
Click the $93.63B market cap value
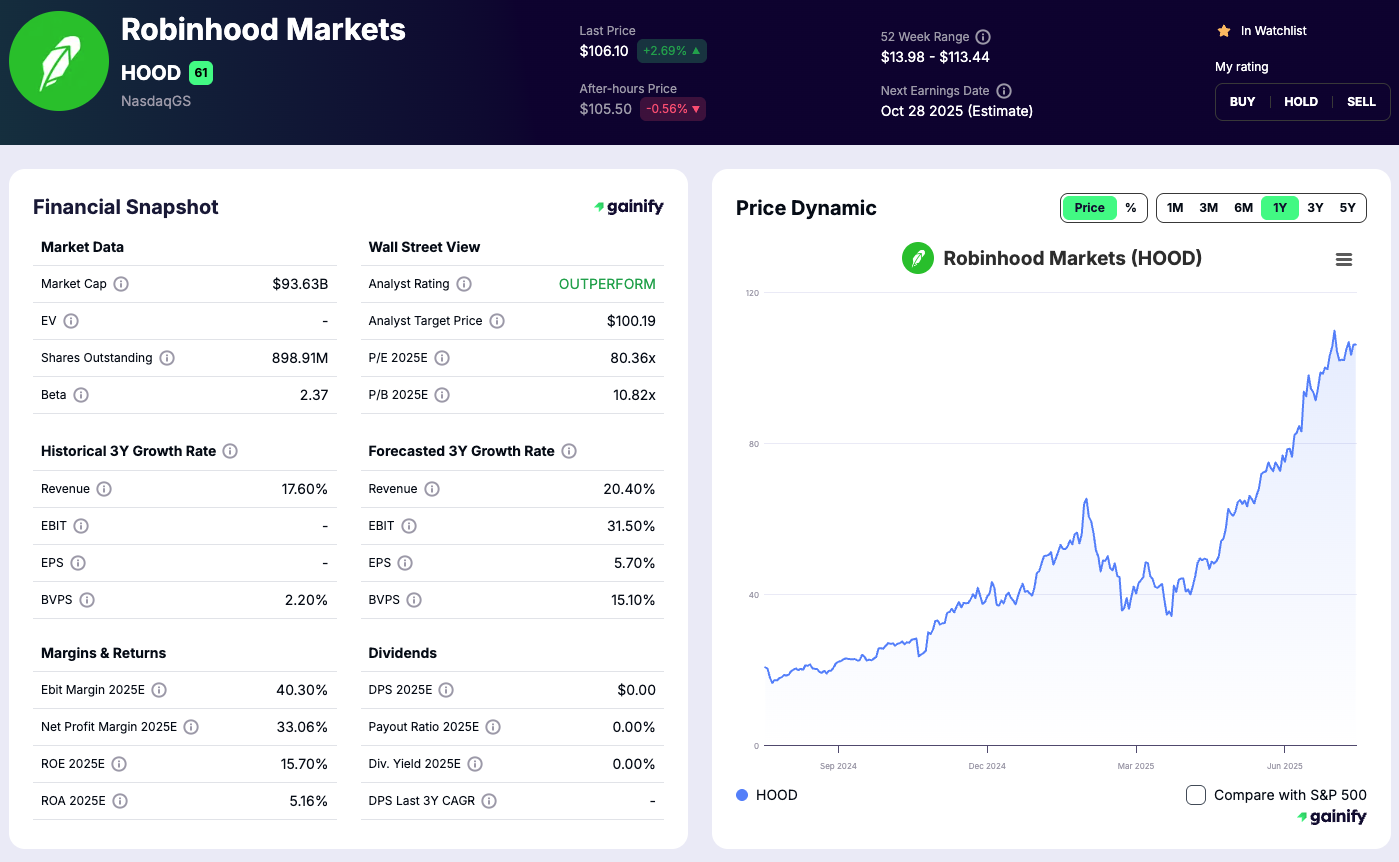click(x=300, y=284)
